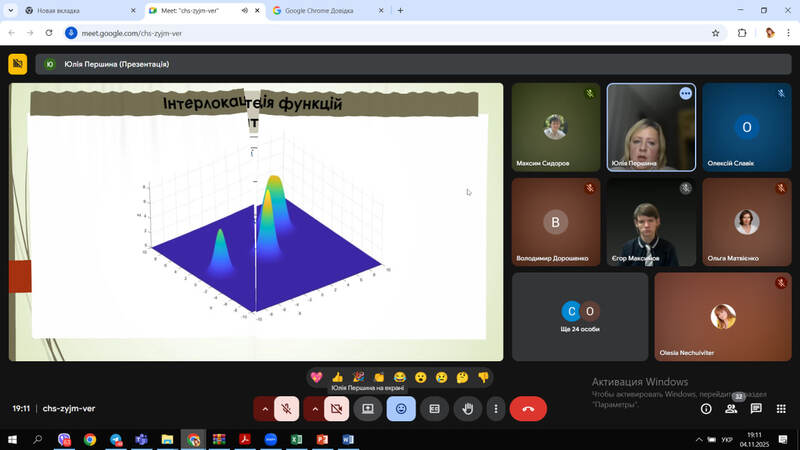Image resolution: width=800 pixels, height=450 pixels.
Task: Click the red leave call button
Action: [528, 408]
